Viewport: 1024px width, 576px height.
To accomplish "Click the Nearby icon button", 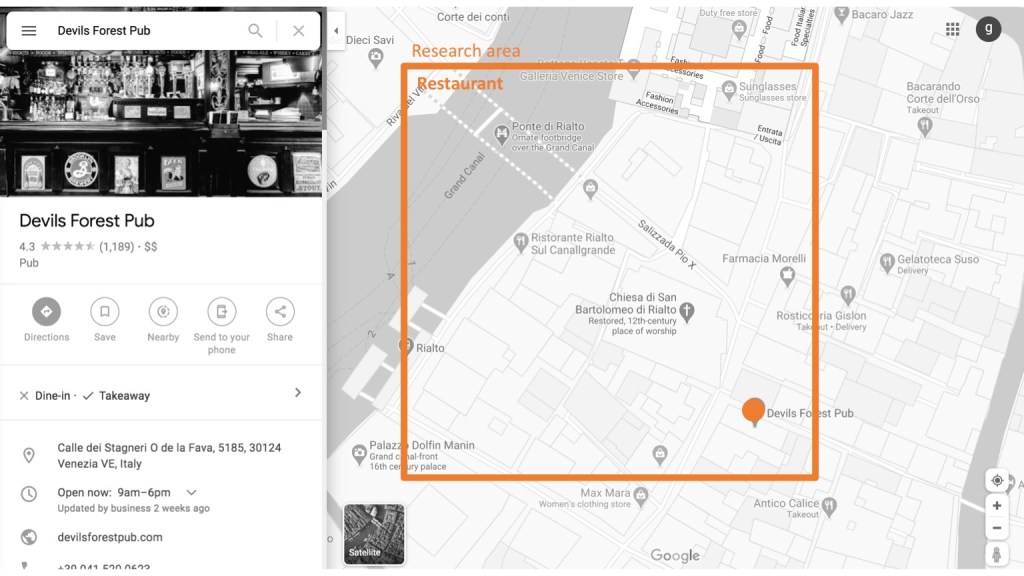I will pos(163,311).
